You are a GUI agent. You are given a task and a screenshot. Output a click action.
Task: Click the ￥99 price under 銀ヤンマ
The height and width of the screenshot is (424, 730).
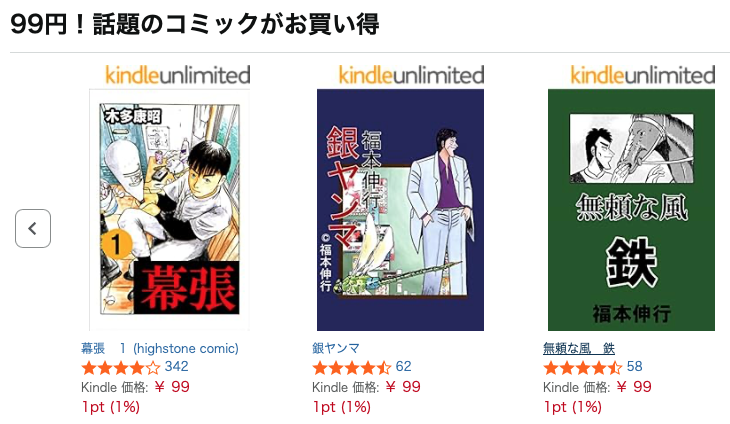coord(403,387)
